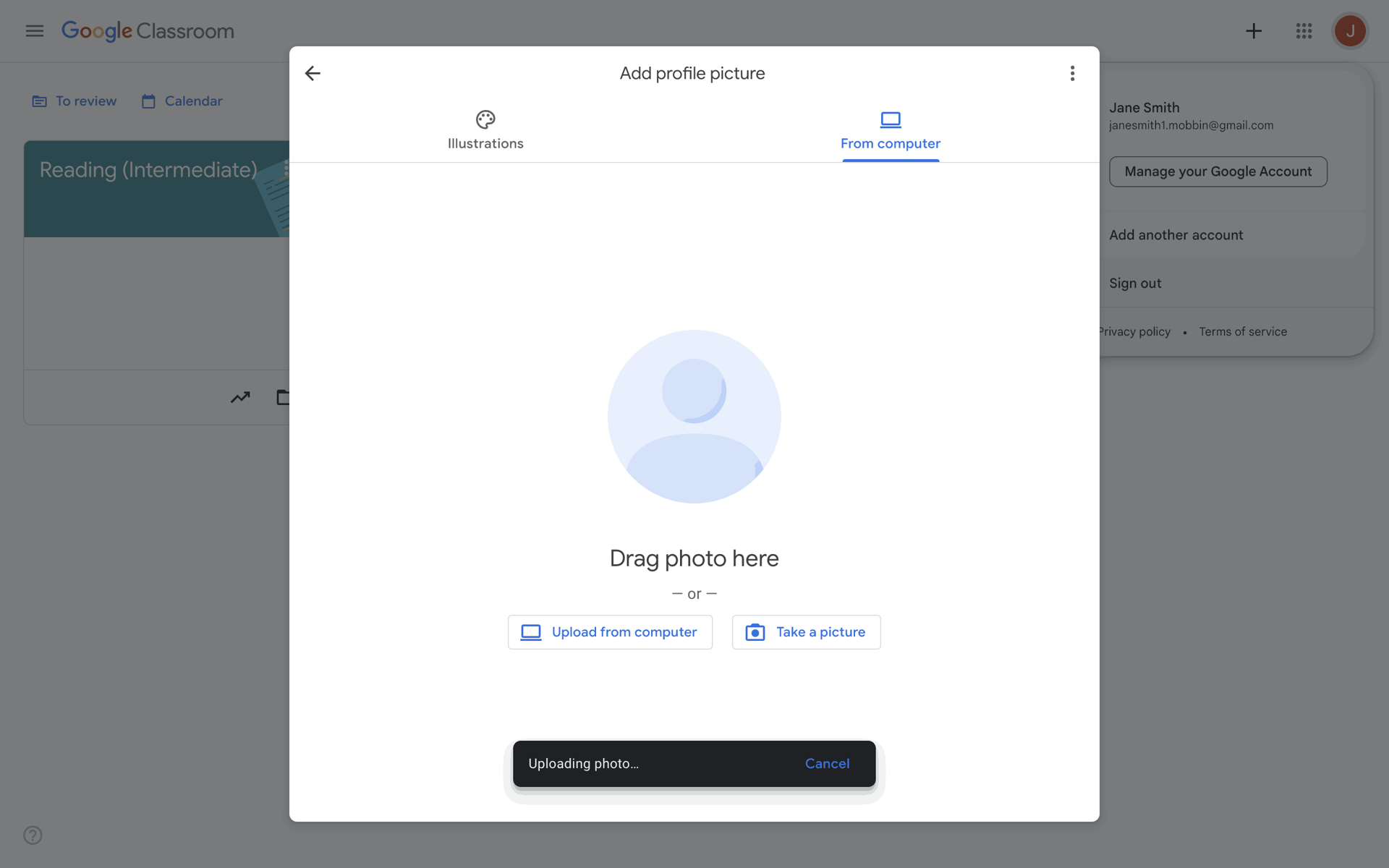Click the Google Classroom logo
Screen dimensions: 1389x868
148,31
